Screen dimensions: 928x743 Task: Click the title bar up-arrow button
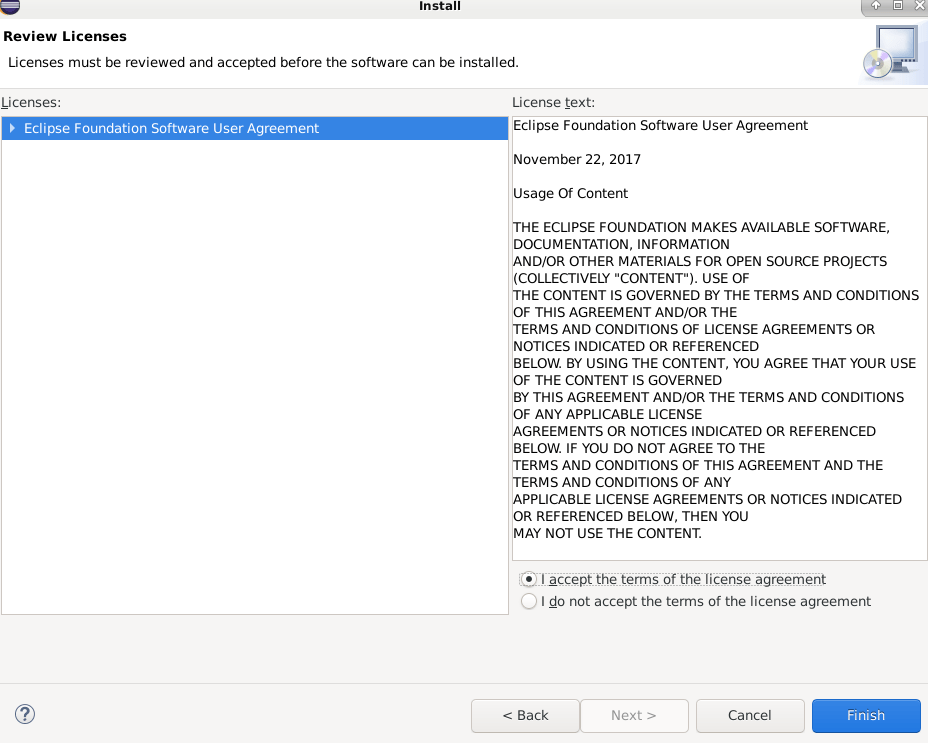[876, 5]
